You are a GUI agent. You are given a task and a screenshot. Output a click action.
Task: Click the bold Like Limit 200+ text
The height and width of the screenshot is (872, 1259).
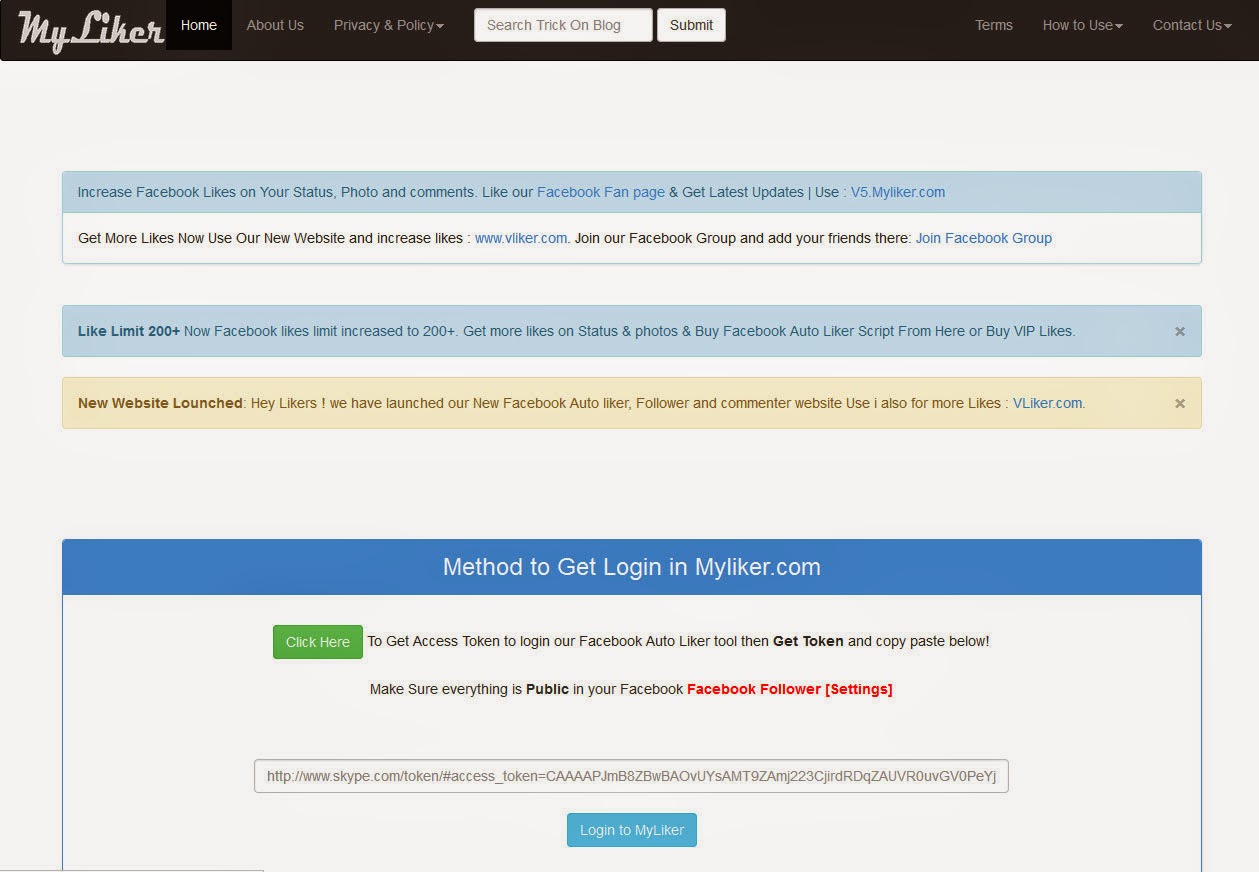pos(129,331)
